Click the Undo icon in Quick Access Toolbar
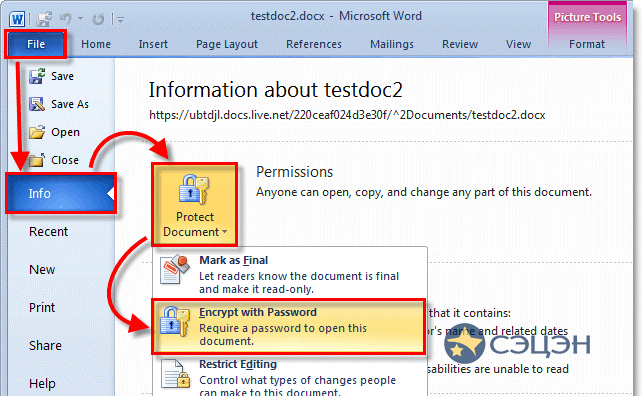Image resolution: width=643 pixels, height=396 pixels. (65, 18)
